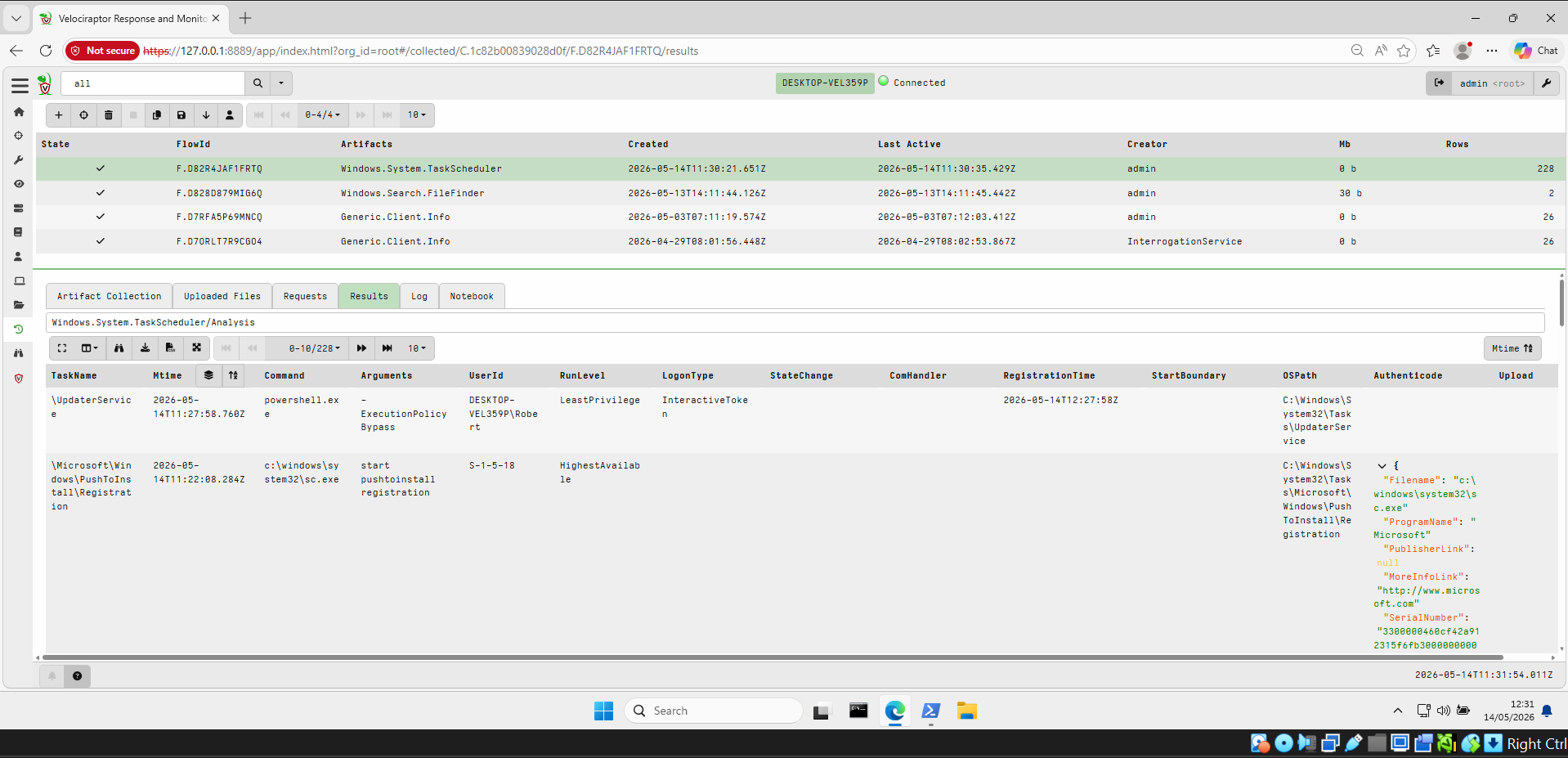Click the admin user button
Image resolution: width=1568 pixels, height=758 pixels.
point(1492,83)
